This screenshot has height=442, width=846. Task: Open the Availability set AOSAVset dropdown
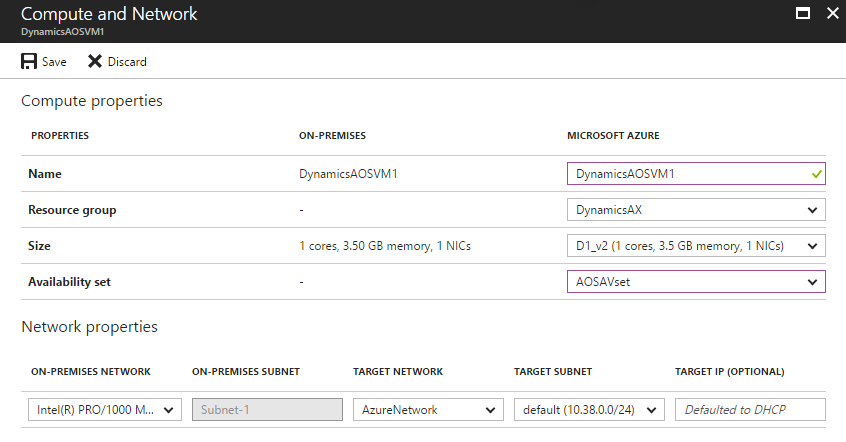[696, 282]
